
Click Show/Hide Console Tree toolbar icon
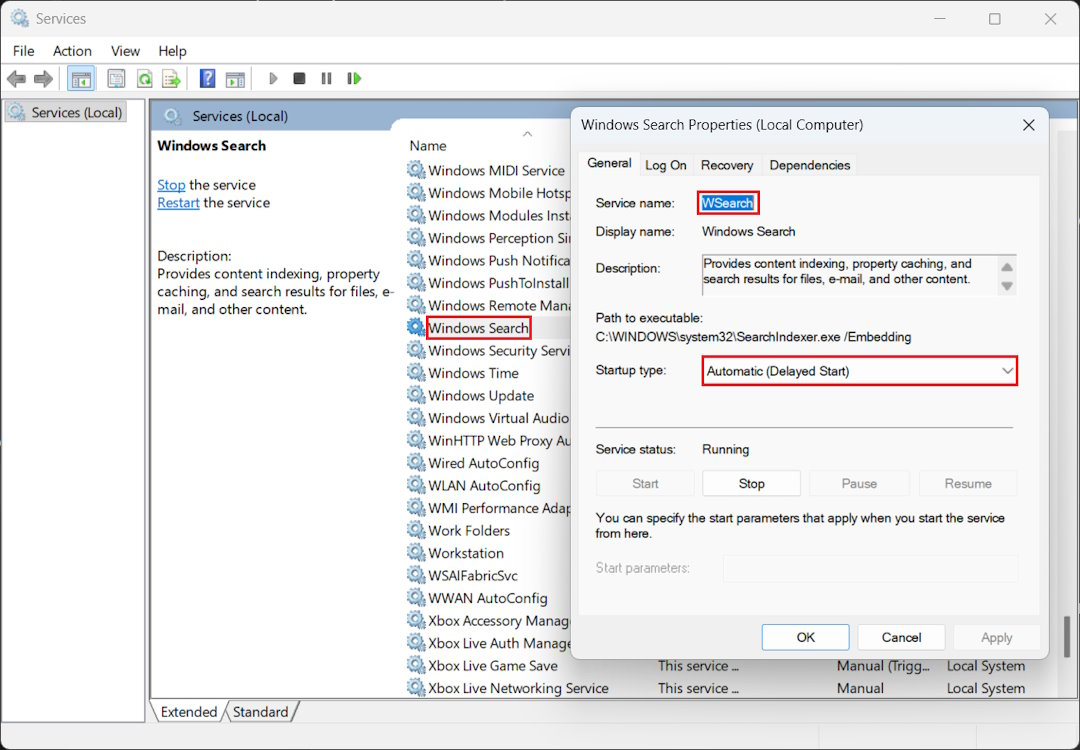coord(81,79)
